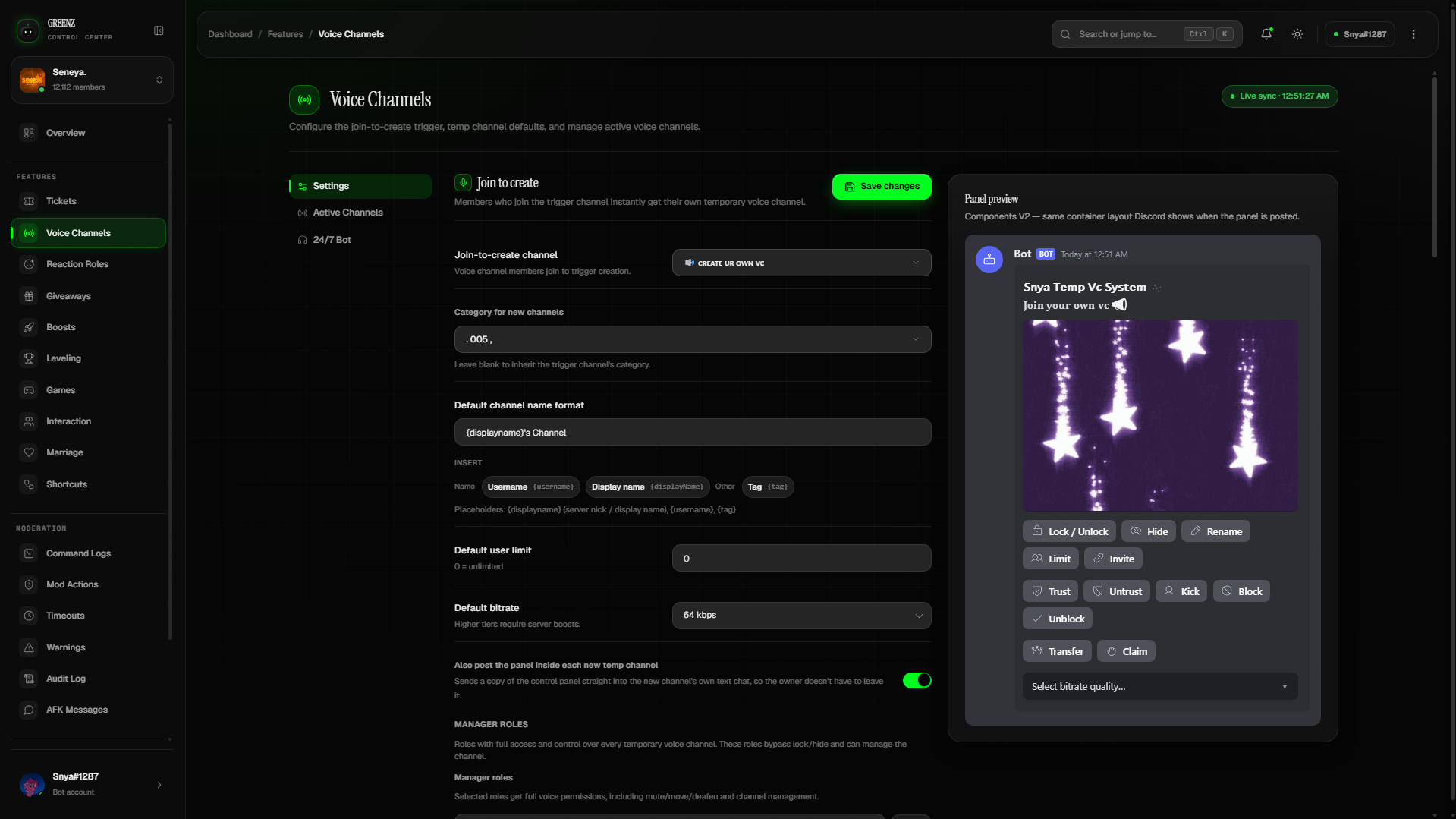Screen dimensions: 1456x819
Task: Insert Username placeholder chip
Action: 530,487
